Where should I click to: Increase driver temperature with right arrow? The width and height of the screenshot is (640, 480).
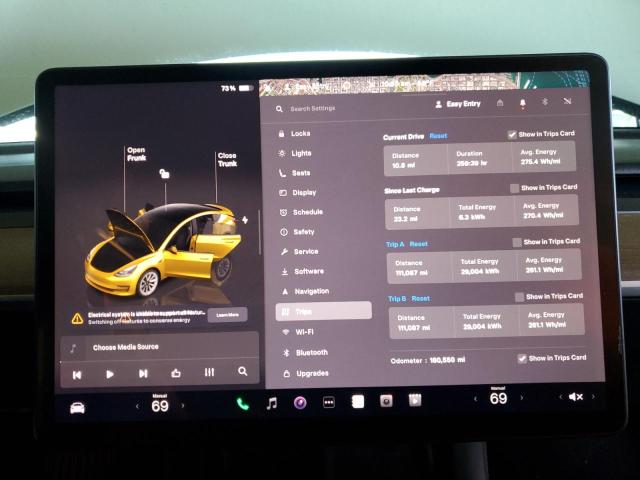(183, 406)
